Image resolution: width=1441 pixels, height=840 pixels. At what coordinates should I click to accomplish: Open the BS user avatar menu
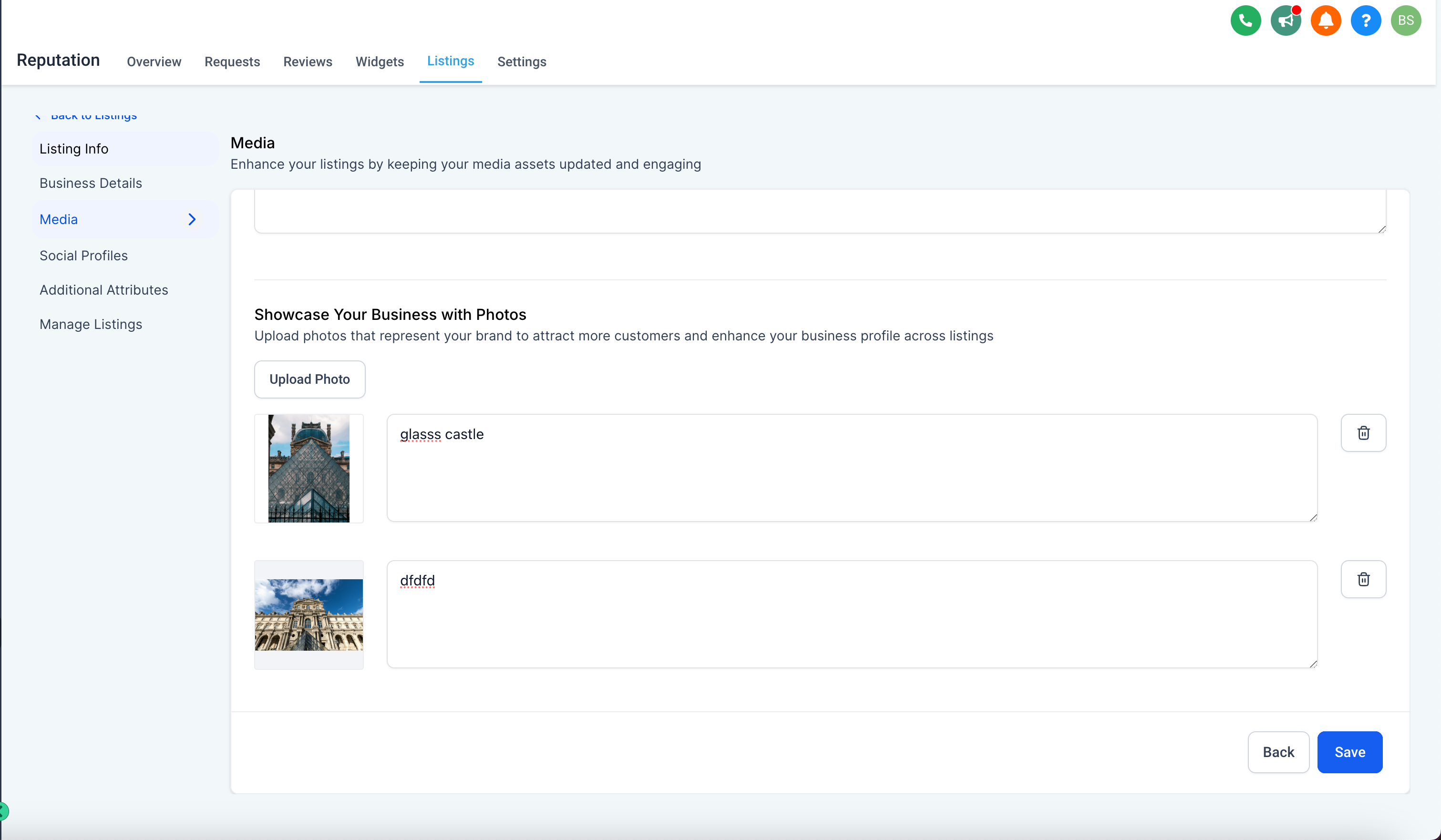tap(1406, 21)
